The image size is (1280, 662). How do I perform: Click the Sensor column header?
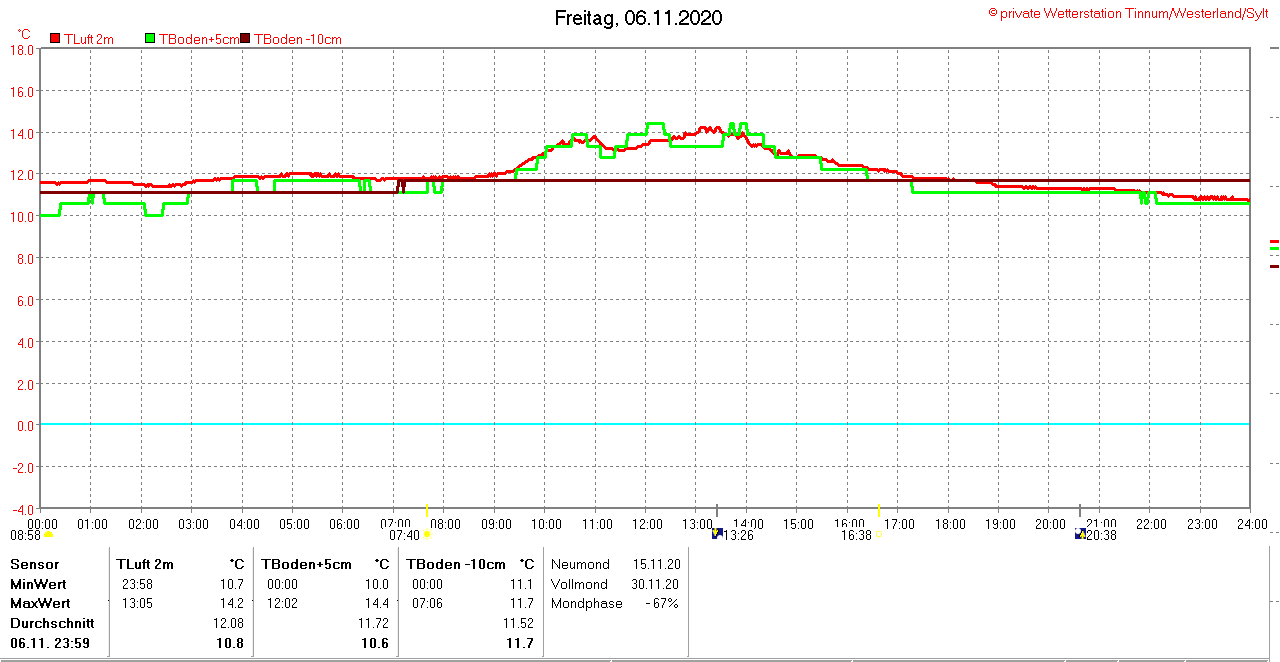pyautogui.click(x=35, y=565)
